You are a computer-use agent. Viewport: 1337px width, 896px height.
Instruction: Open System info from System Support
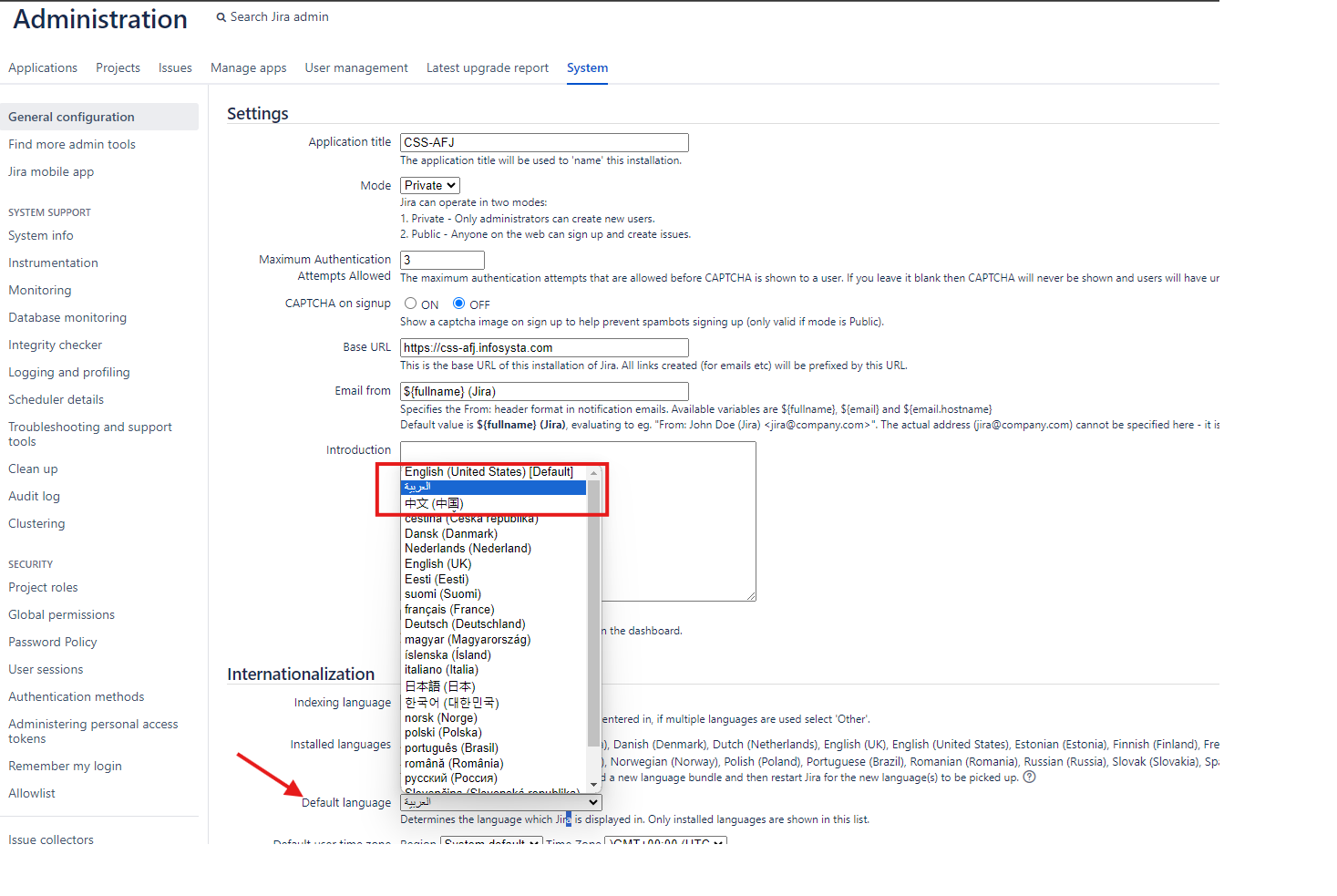click(x=40, y=235)
